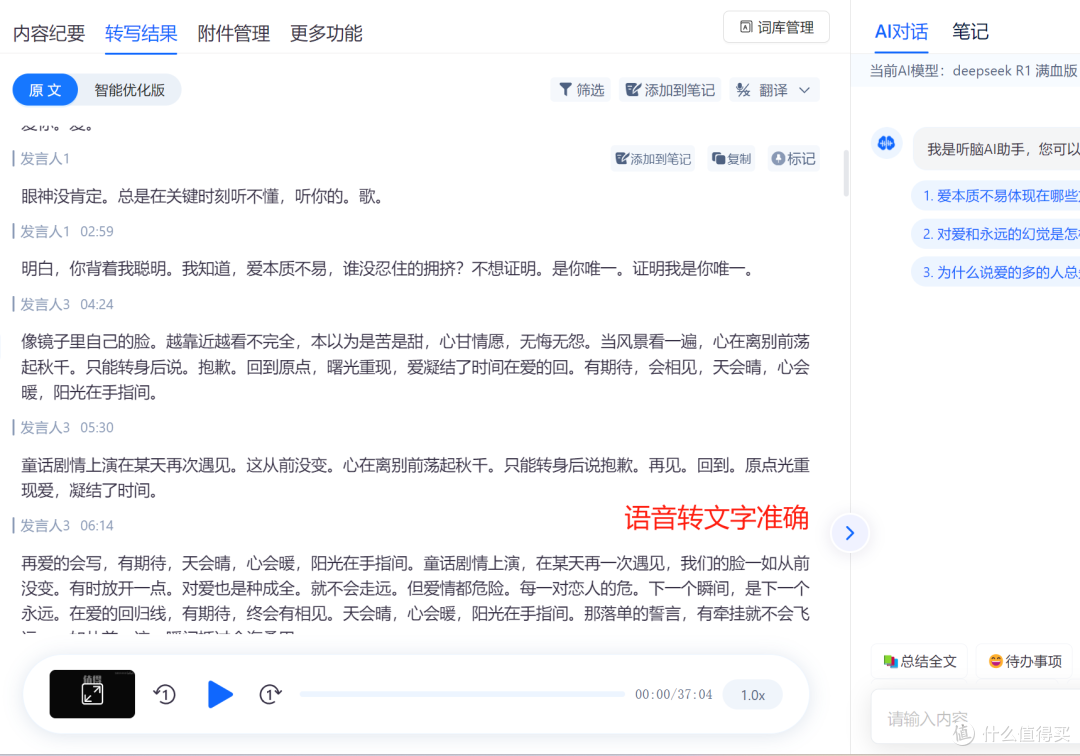Click the 标记 mark button

click(793, 158)
